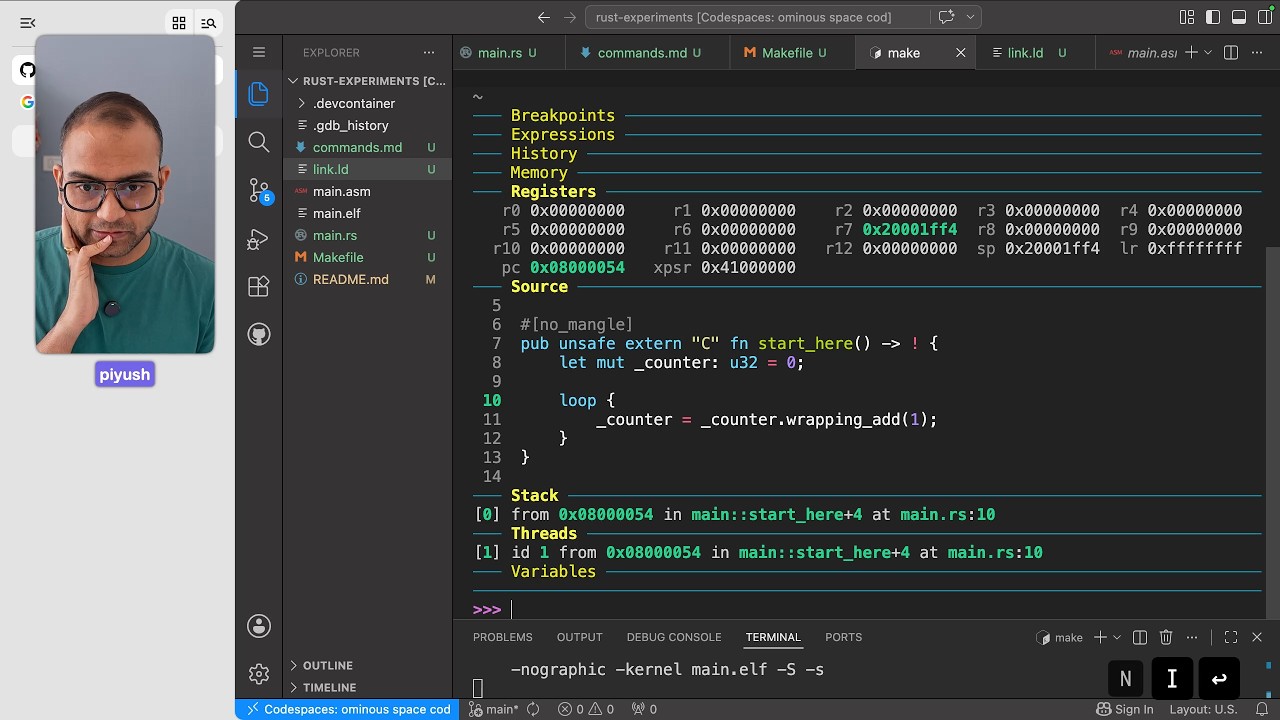Viewport: 1280px width, 720px height.
Task: Open the notifications bell in the status bar
Action: (x=1262, y=709)
